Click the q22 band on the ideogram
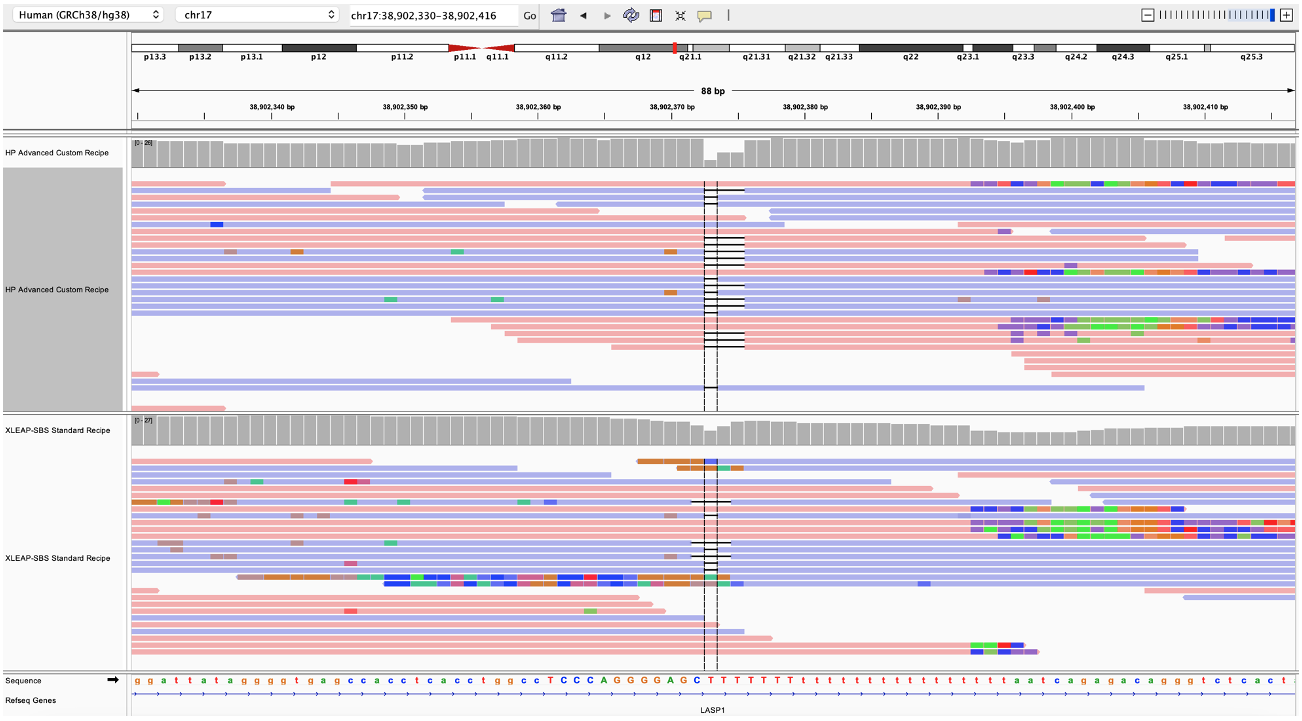Screen dimensions: 1302x721 click(x=910, y=48)
